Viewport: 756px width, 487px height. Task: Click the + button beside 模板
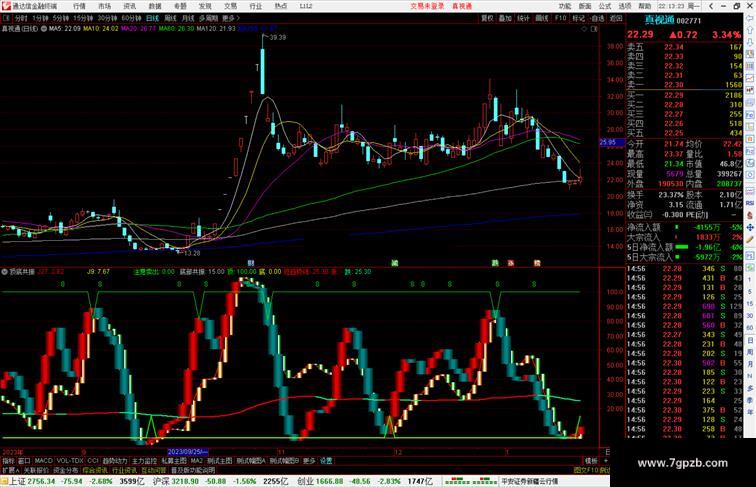606,461
